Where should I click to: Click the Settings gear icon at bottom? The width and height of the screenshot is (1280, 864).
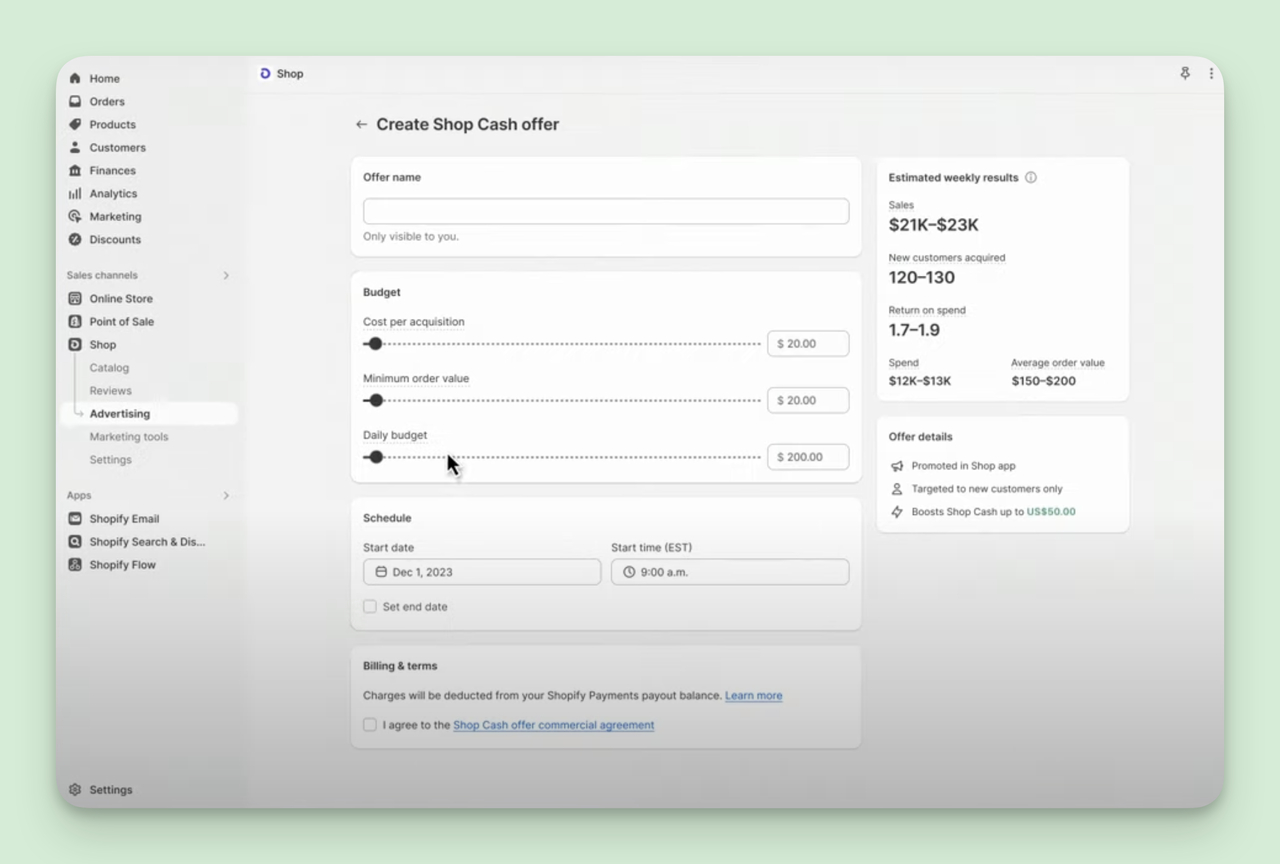pyautogui.click(x=75, y=789)
